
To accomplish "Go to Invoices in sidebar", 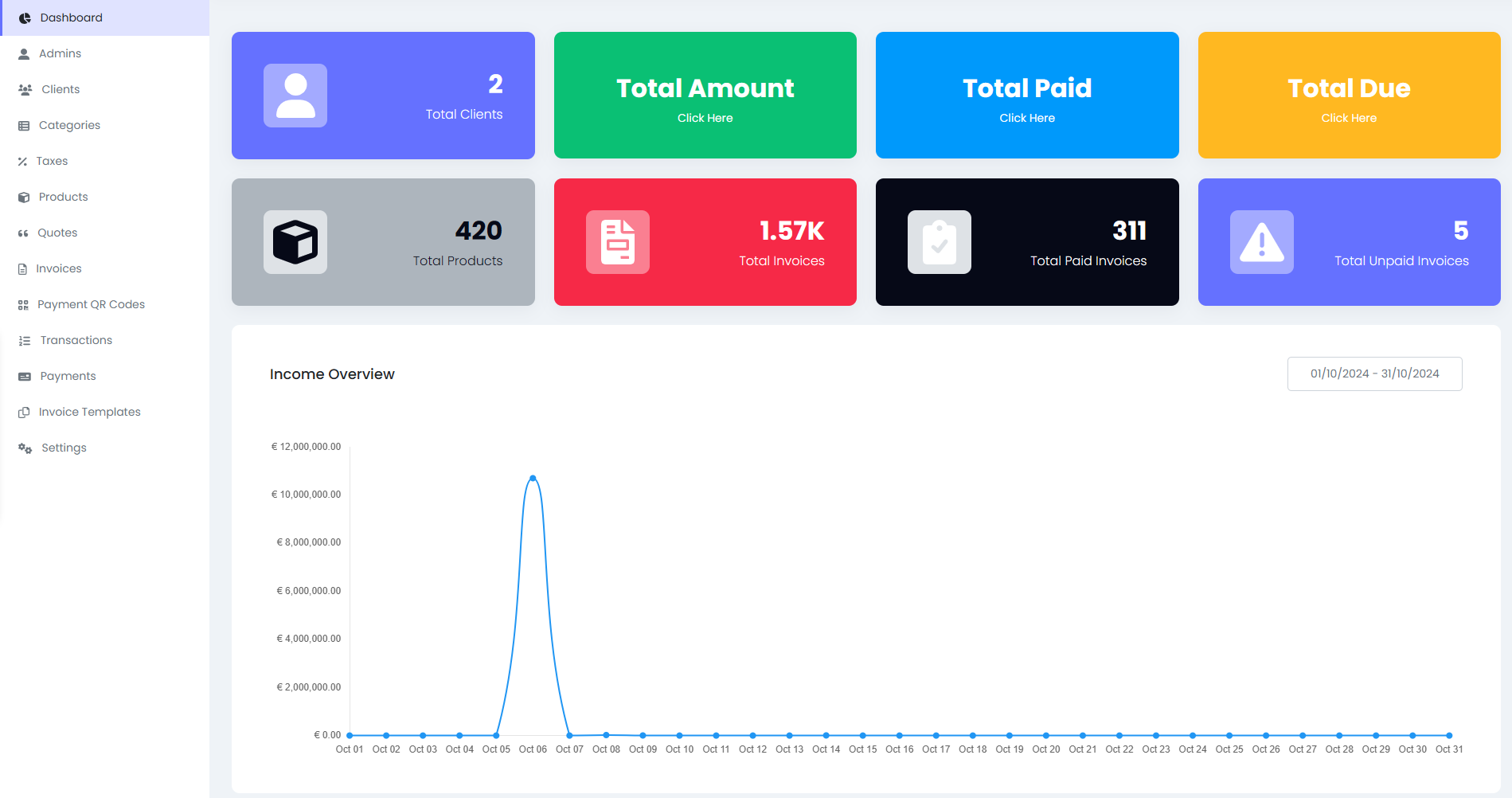I will (105, 268).
